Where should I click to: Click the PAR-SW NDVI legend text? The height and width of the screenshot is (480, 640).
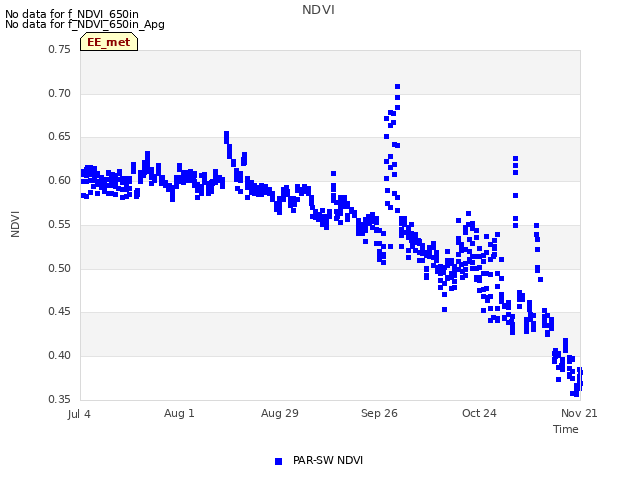328,460
